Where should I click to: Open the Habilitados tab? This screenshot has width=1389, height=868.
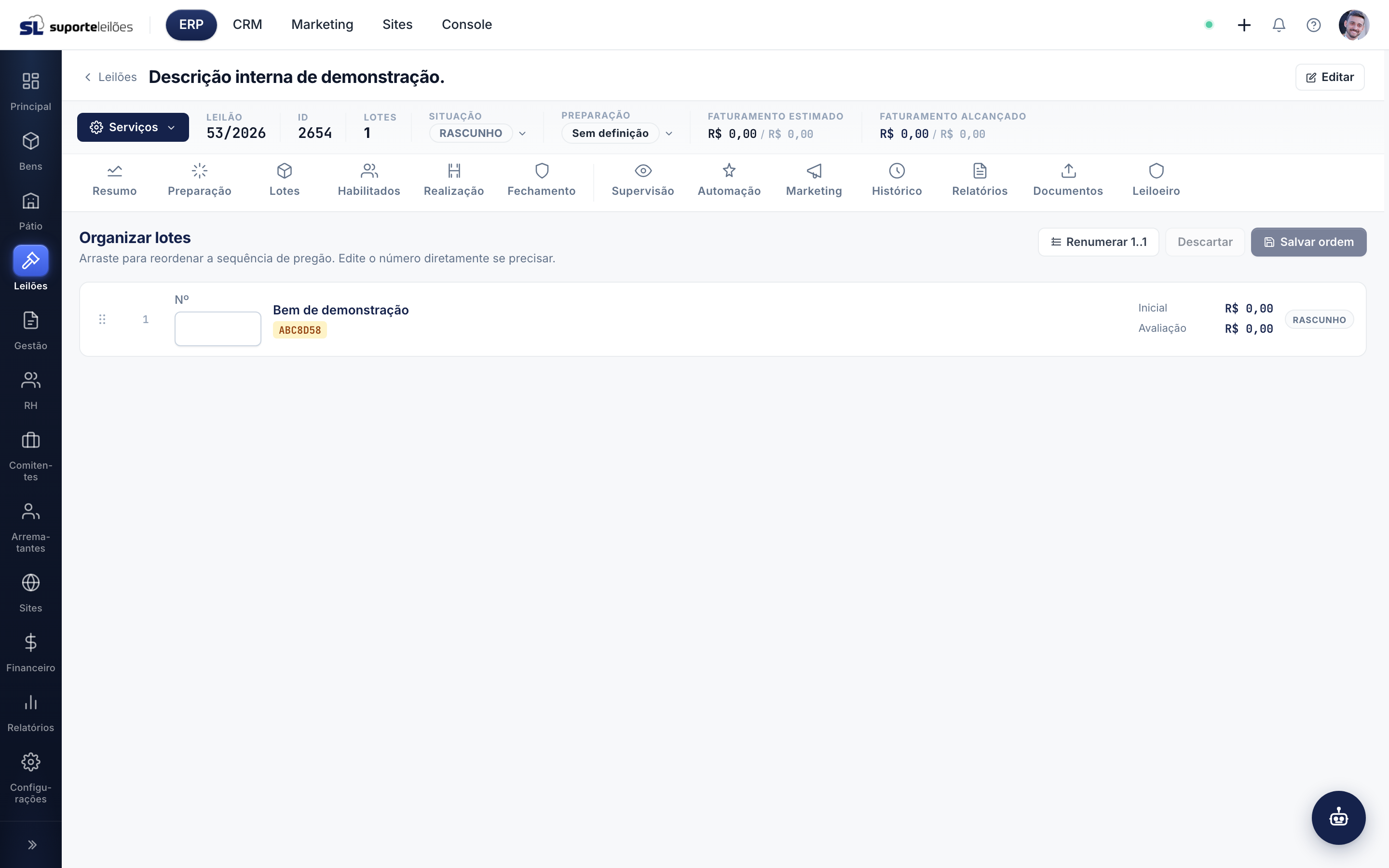(x=368, y=180)
